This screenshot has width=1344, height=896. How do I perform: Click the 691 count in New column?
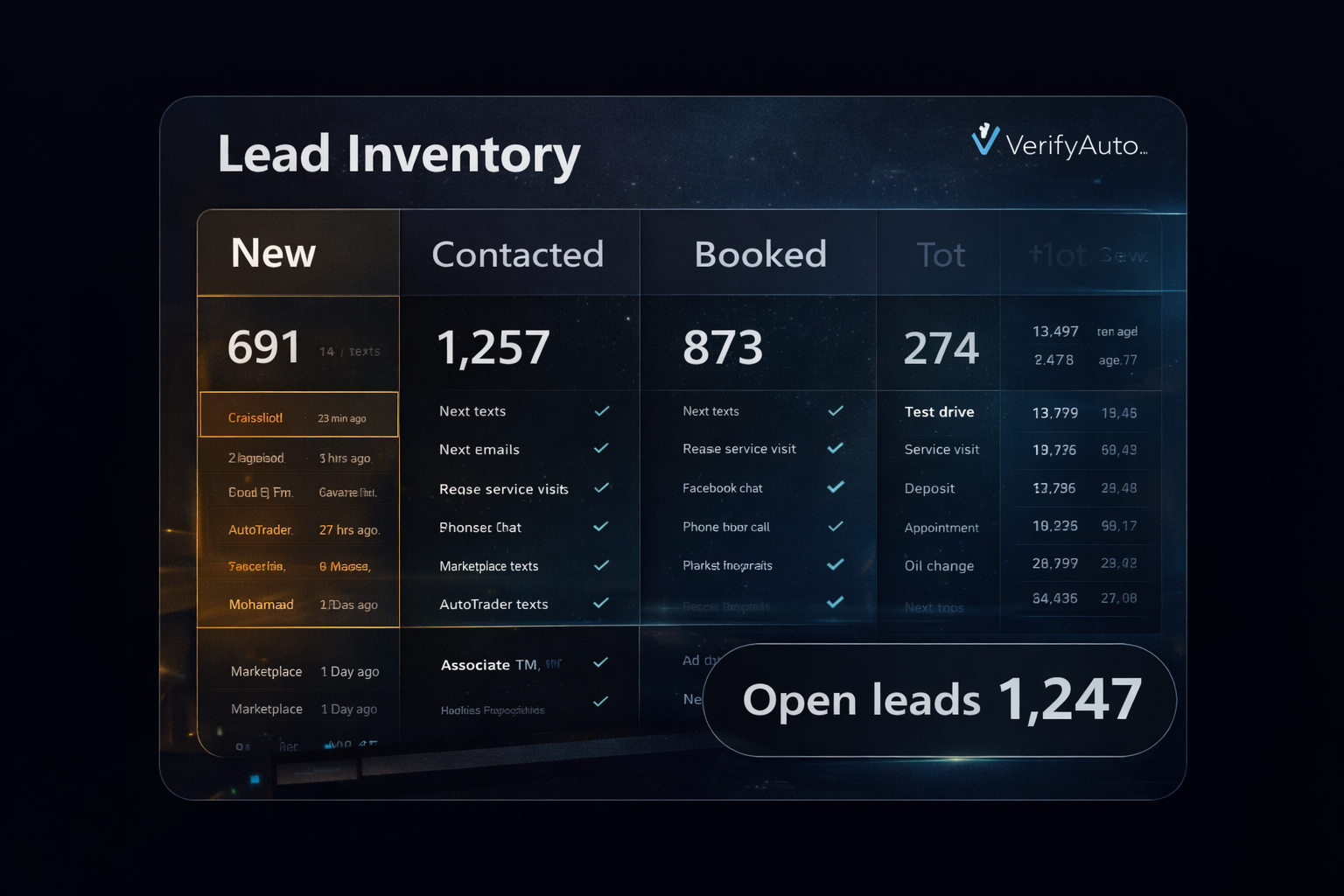pos(264,346)
